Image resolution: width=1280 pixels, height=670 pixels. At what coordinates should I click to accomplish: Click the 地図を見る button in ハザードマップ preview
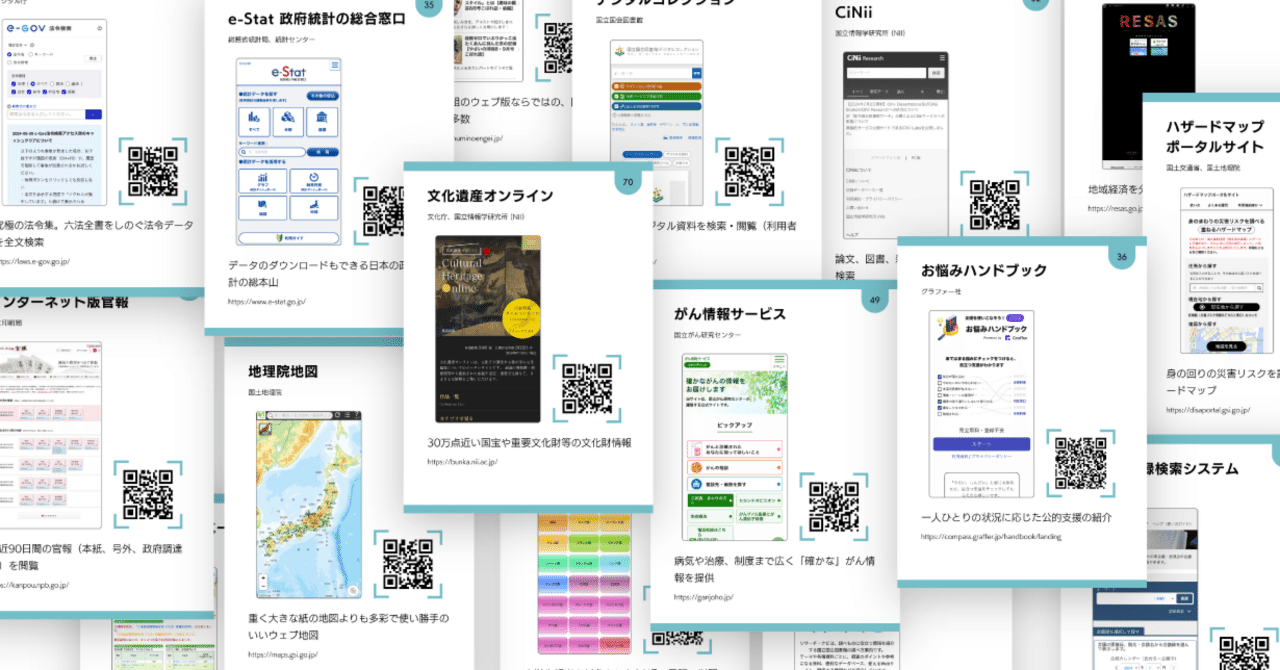click(1226, 346)
